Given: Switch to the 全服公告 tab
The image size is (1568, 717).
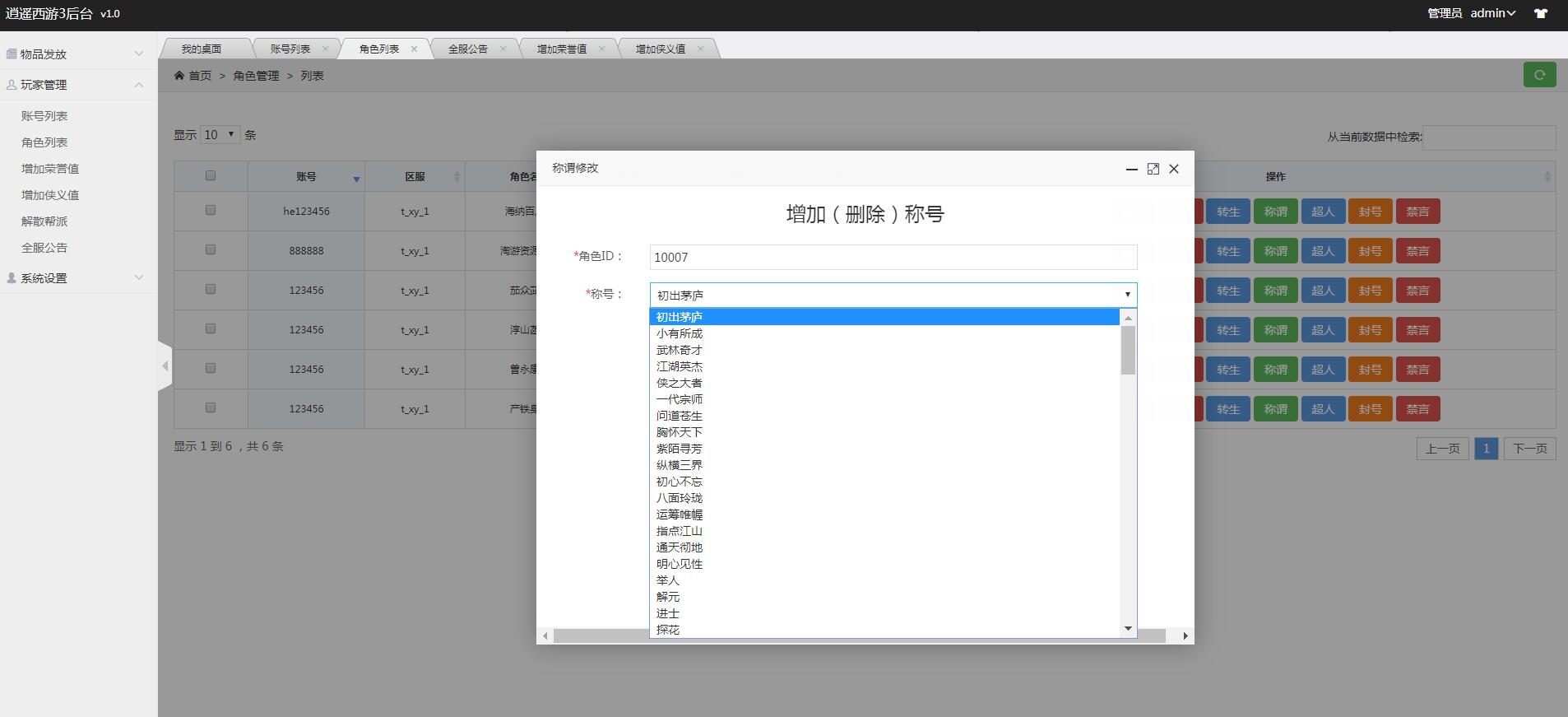Looking at the screenshot, I should click(x=467, y=49).
